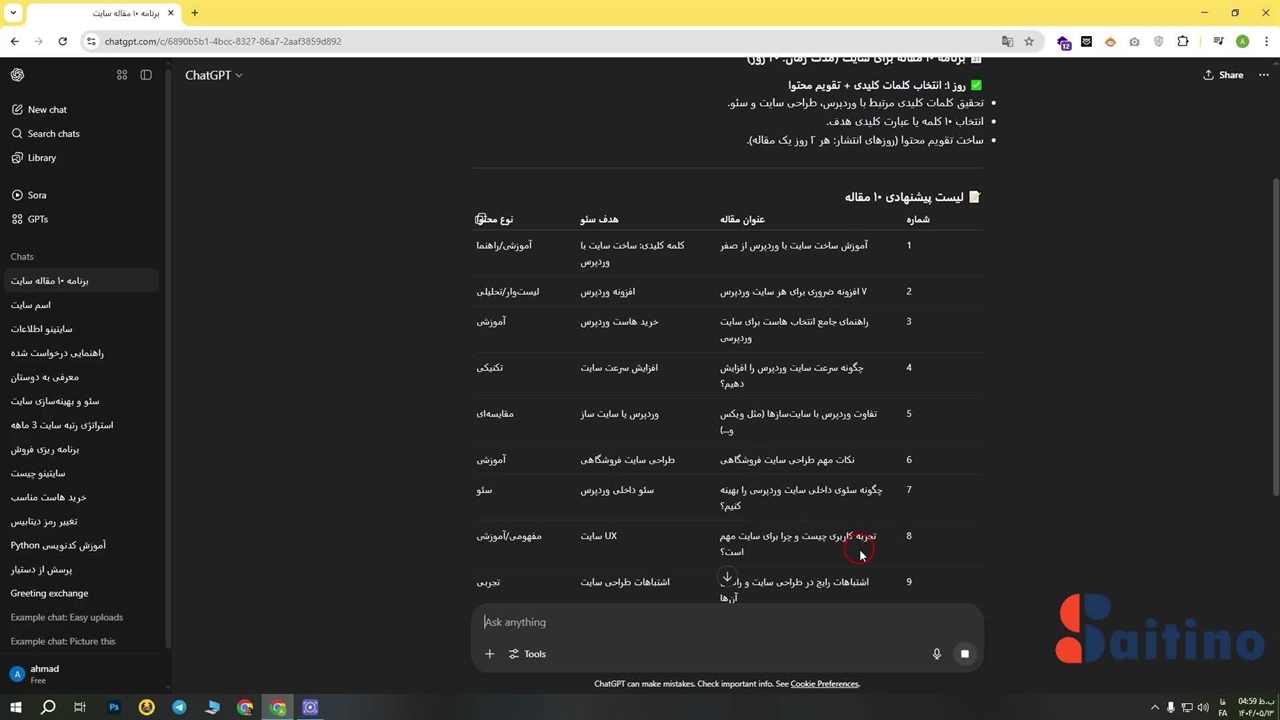The height and width of the screenshot is (720, 1280).
Task: Copy the table using the copy icon
Action: click(480, 219)
